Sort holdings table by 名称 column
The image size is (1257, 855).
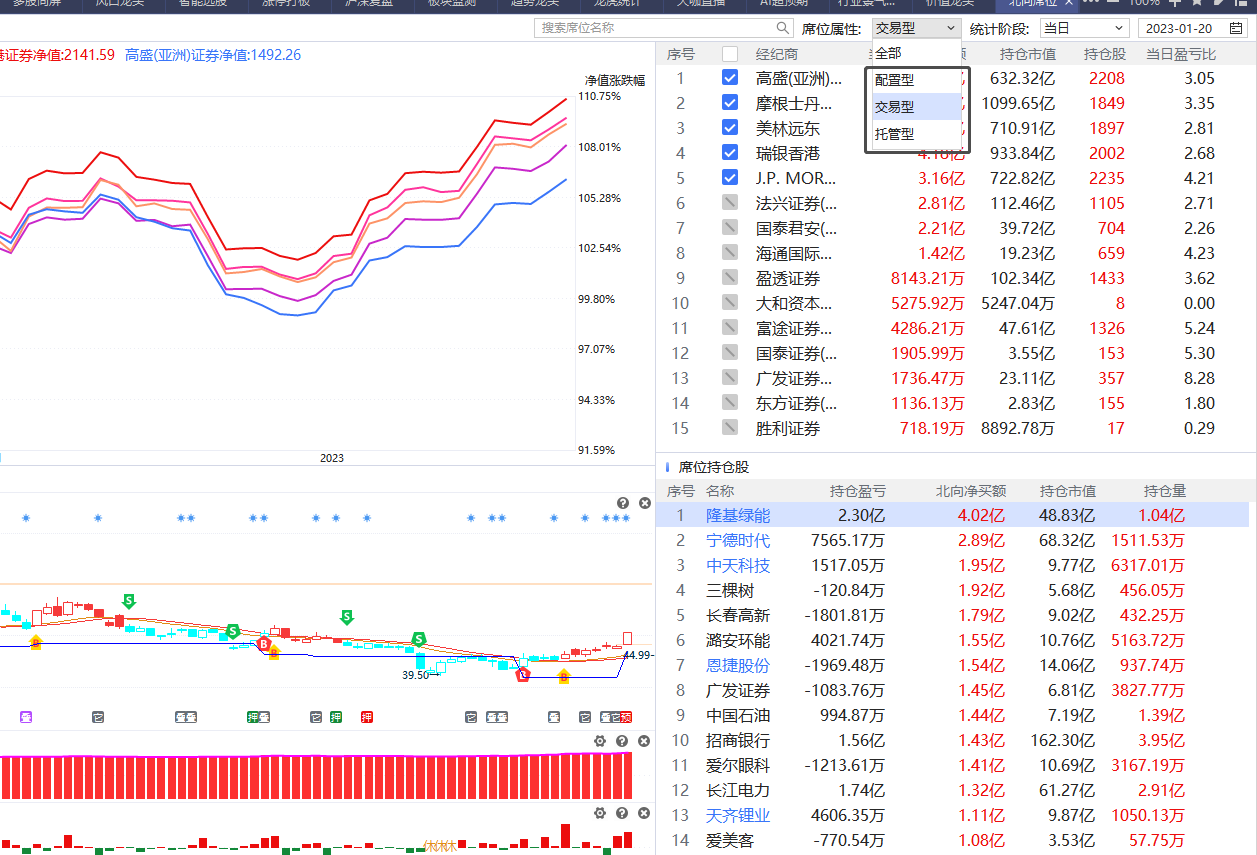click(720, 491)
